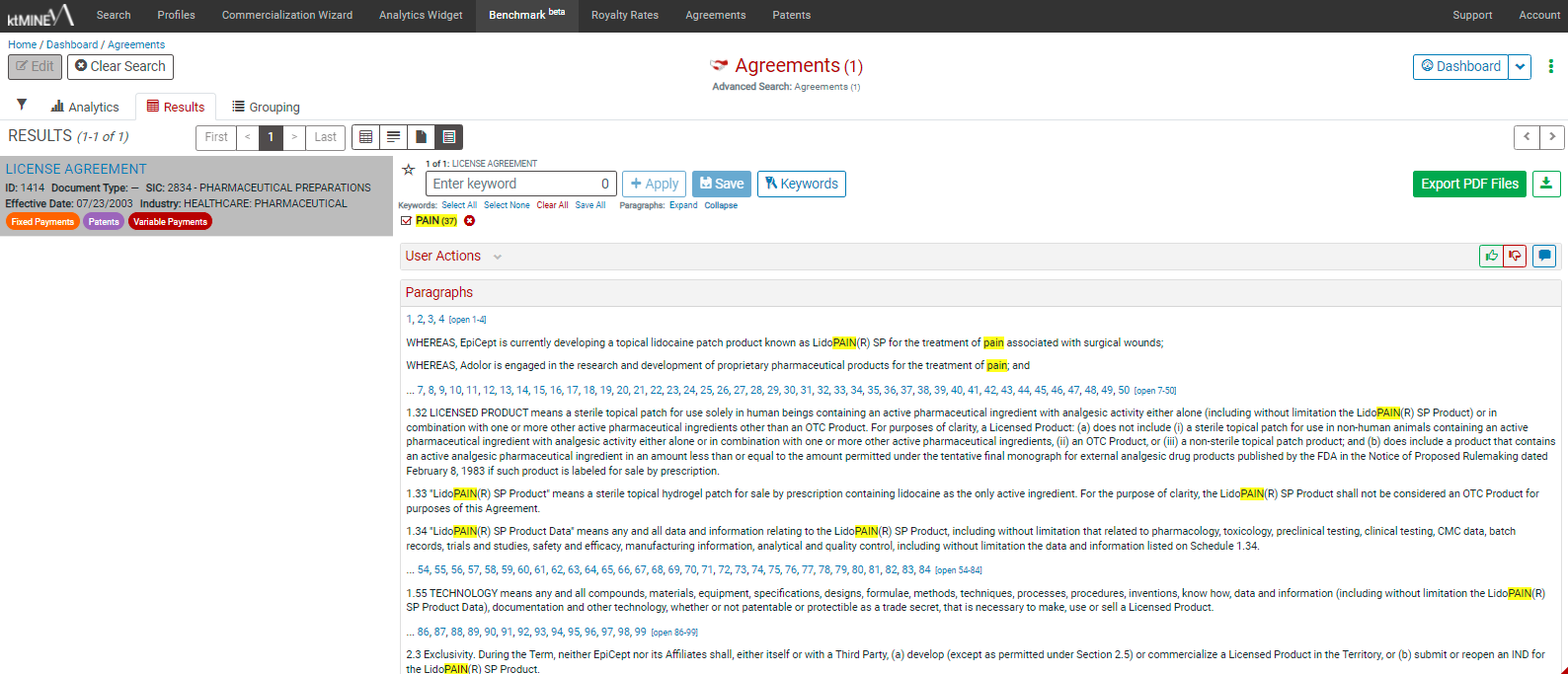This screenshot has height=674, width=1568.
Task: Click the ktMINE logo
Action: 40,15
